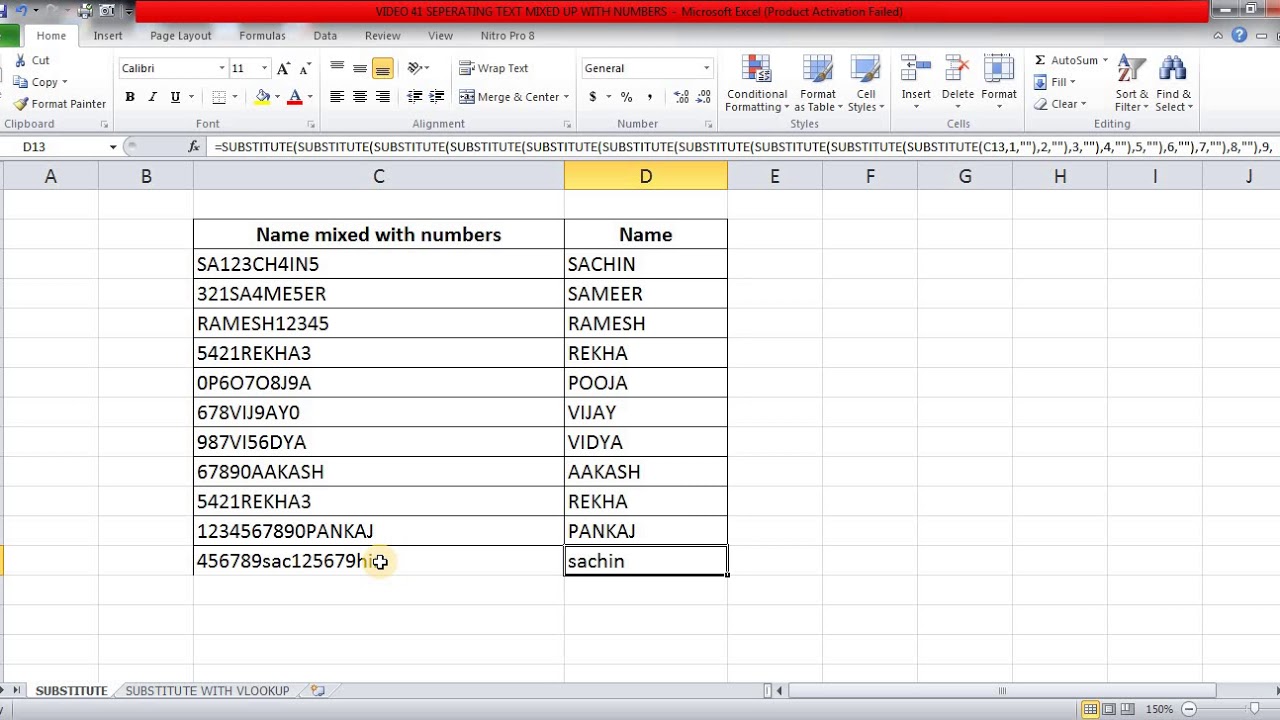Open Font dialog launcher
The image size is (1280, 720).
[x=311, y=124]
